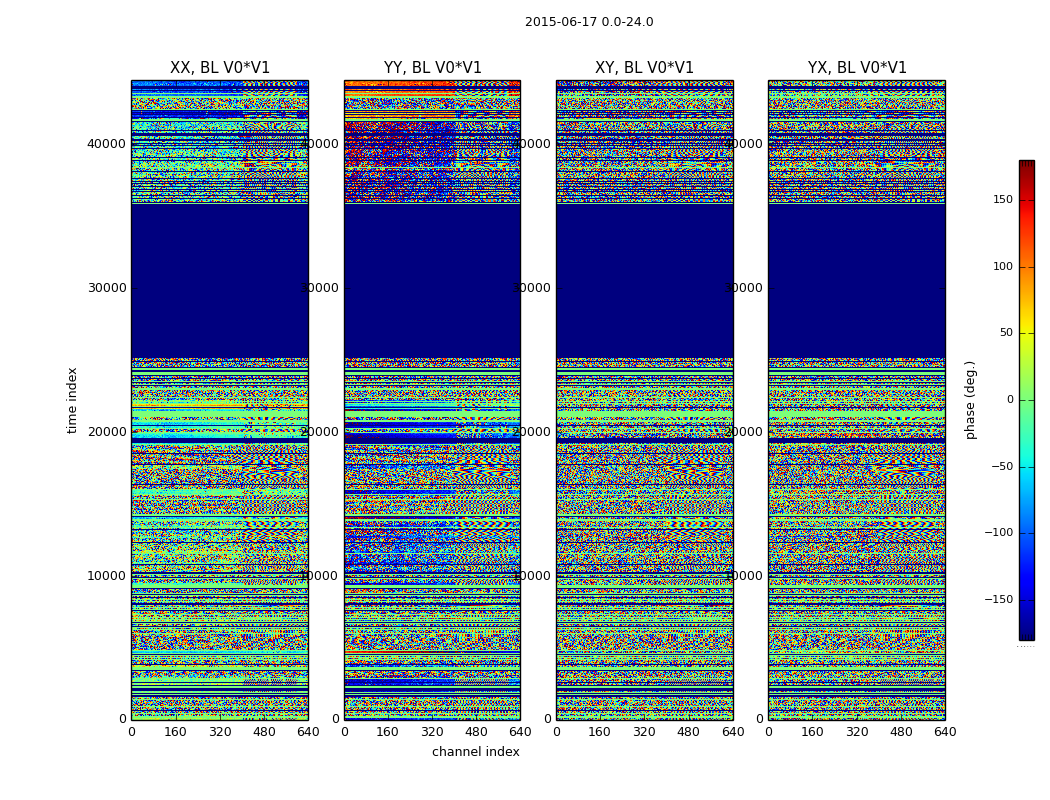Click the "YY, BL V0*V1" subplot title
Image resolution: width=1050 pixels, height=800 pixels.
coord(432,68)
